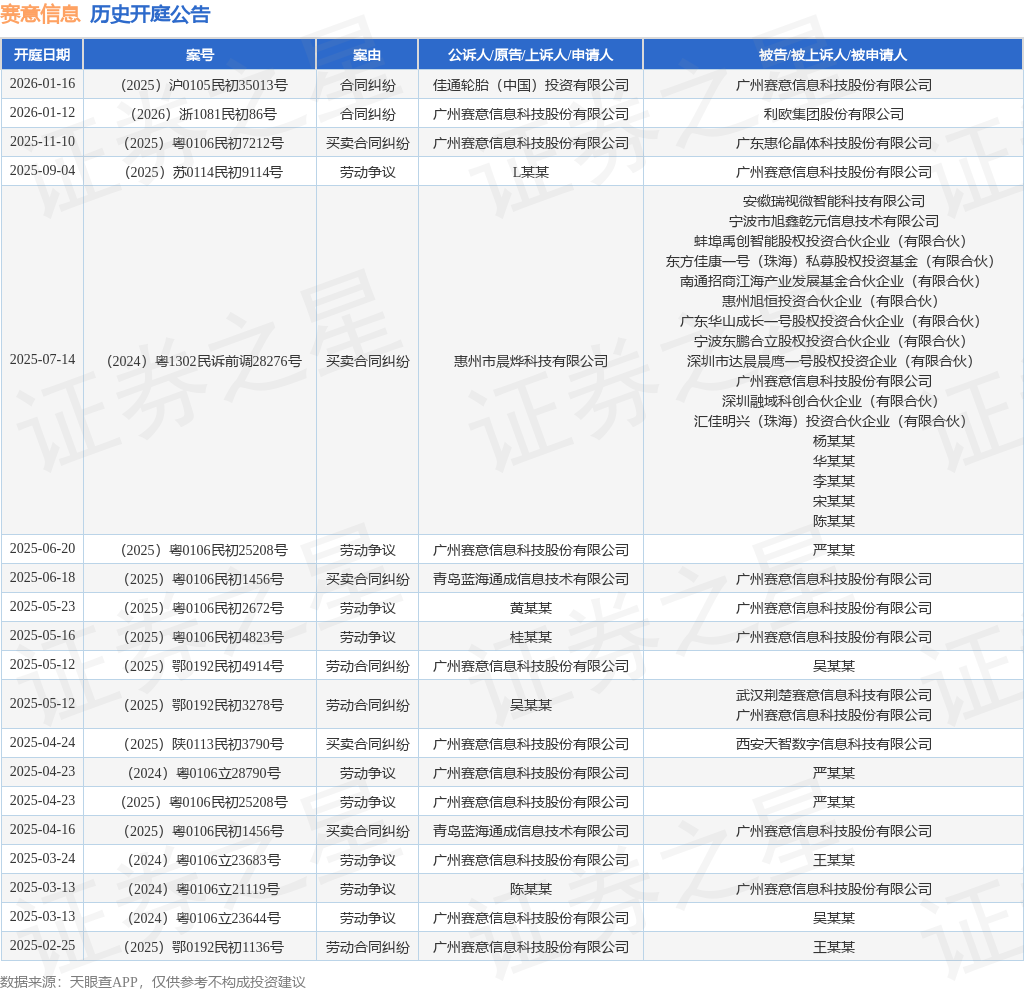Viewport: 1024px width, 991px height.
Task: Click date cell 2025-11-10
Action: click(x=42, y=142)
